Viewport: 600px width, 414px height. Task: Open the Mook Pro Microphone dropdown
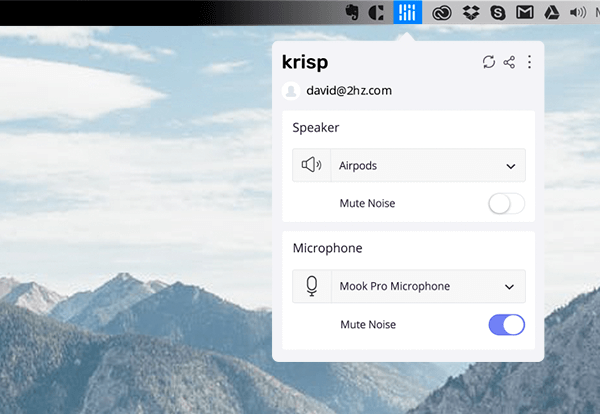coord(409,286)
